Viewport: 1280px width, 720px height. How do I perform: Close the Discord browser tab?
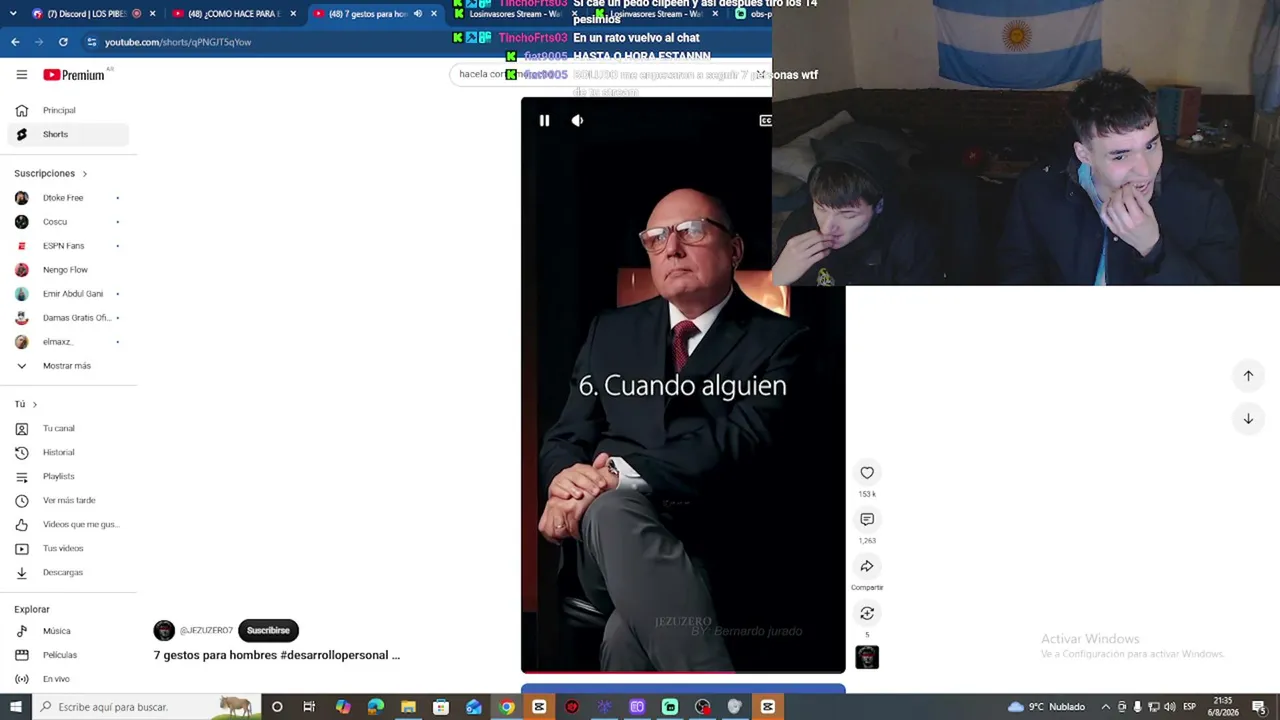[x=152, y=14]
